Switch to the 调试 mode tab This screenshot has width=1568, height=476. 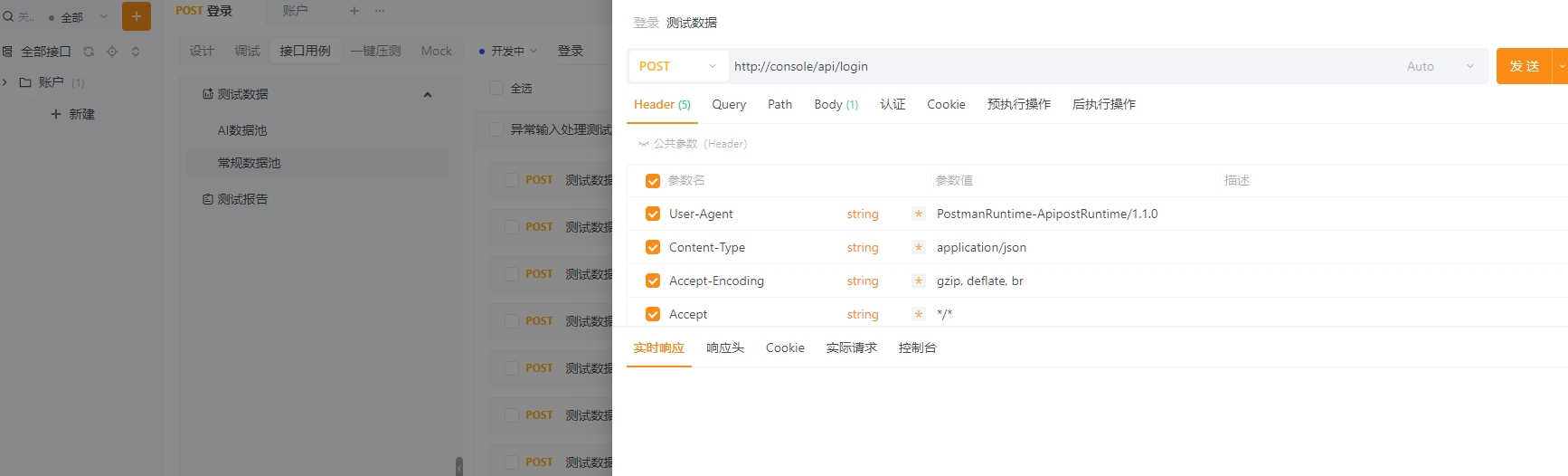(247, 51)
